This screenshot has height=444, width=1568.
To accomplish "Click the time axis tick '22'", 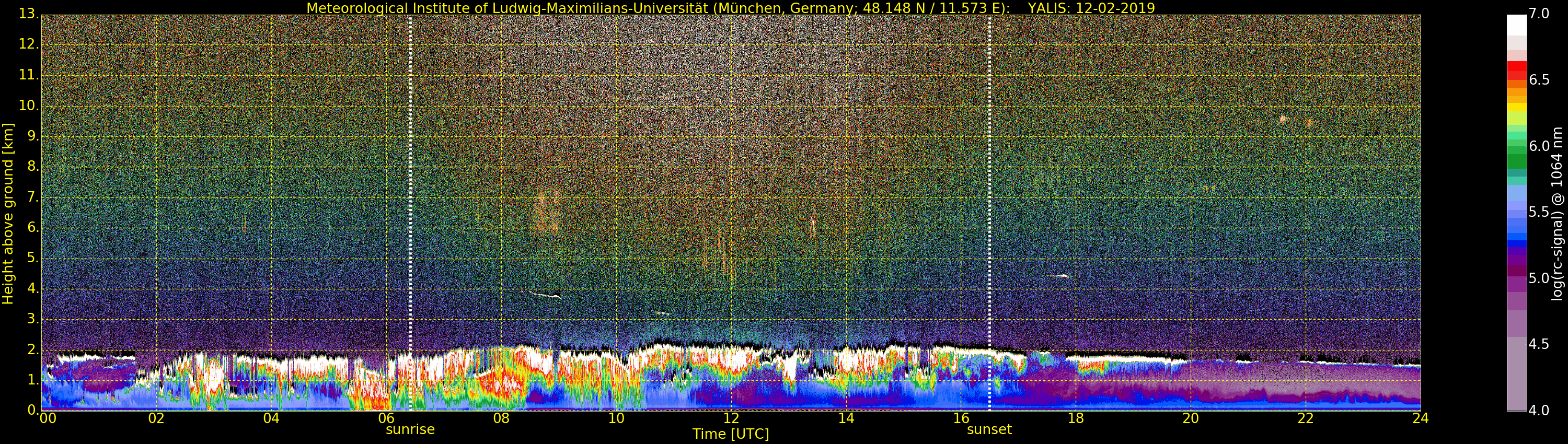I will (1306, 418).
